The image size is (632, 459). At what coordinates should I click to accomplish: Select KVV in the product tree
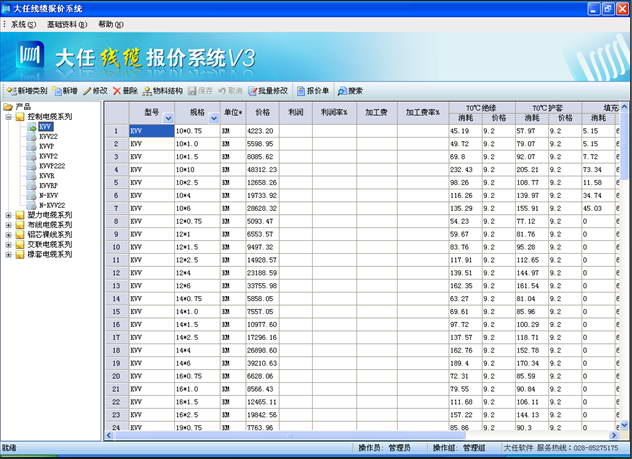tap(46, 127)
